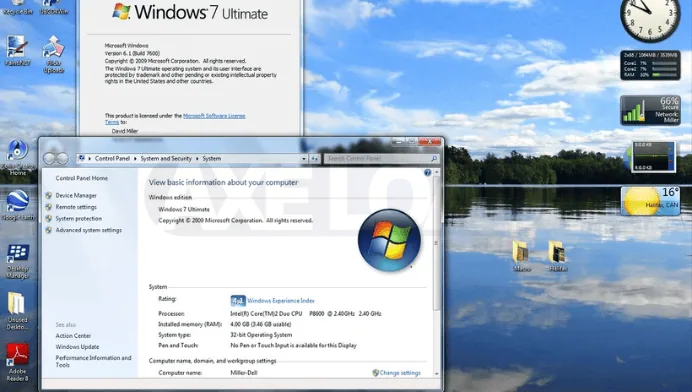This screenshot has height=392, width=692.
Task: Expand the arrow after System and Security breadcrumb
Action: click(197, 158)
